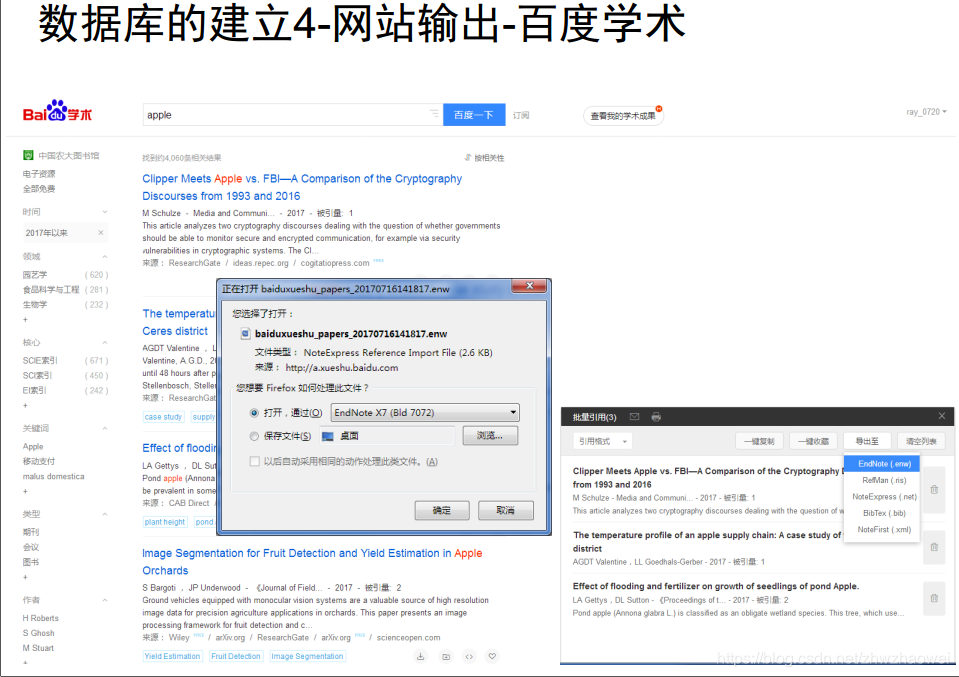Click the 浏览... browse button
This screenshot has width=959, height=677.
coord(490,435)
